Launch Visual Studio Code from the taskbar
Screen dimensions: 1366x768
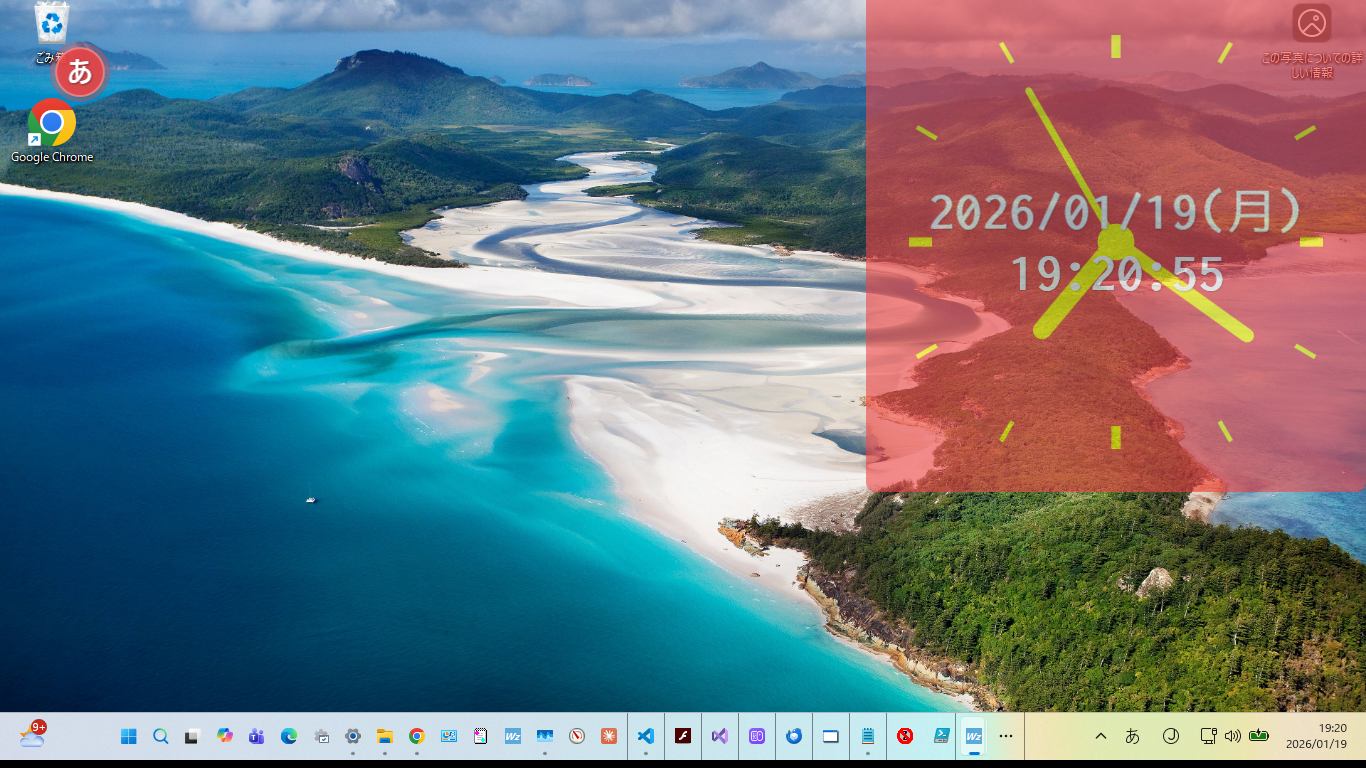click(645, 736)
